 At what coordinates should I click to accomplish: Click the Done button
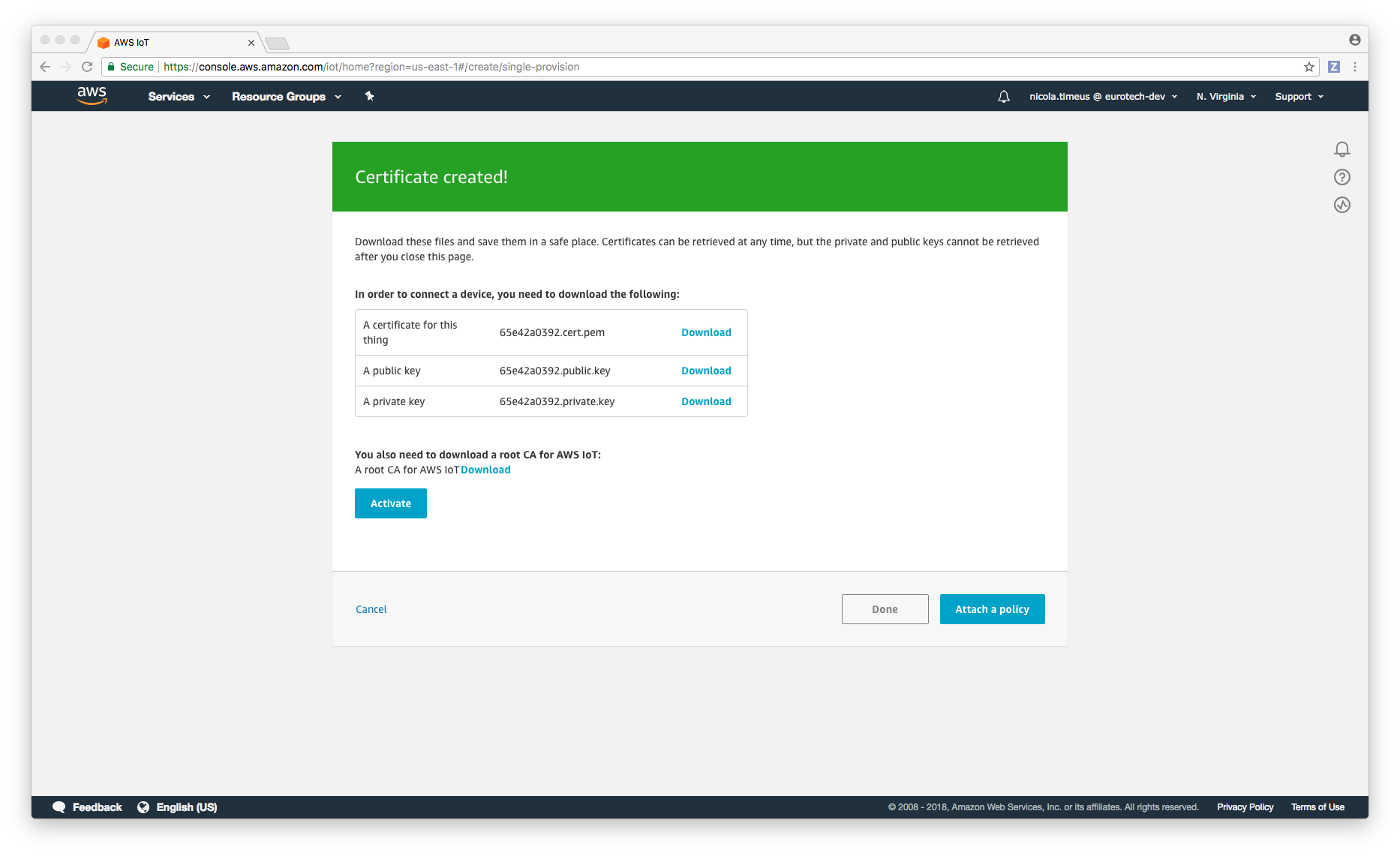point(885,609)
